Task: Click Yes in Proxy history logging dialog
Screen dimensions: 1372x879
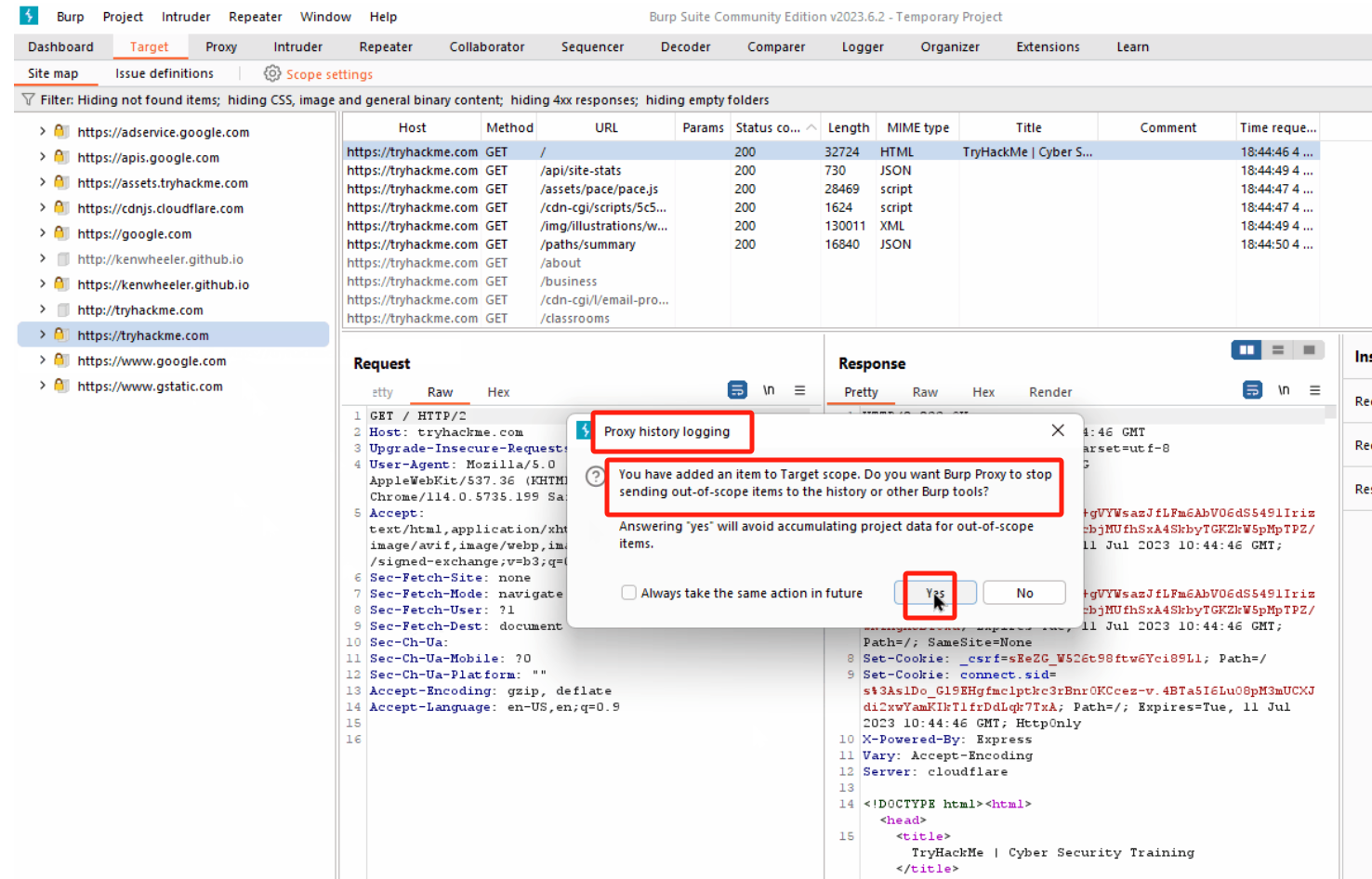Action: coord(934,593)
